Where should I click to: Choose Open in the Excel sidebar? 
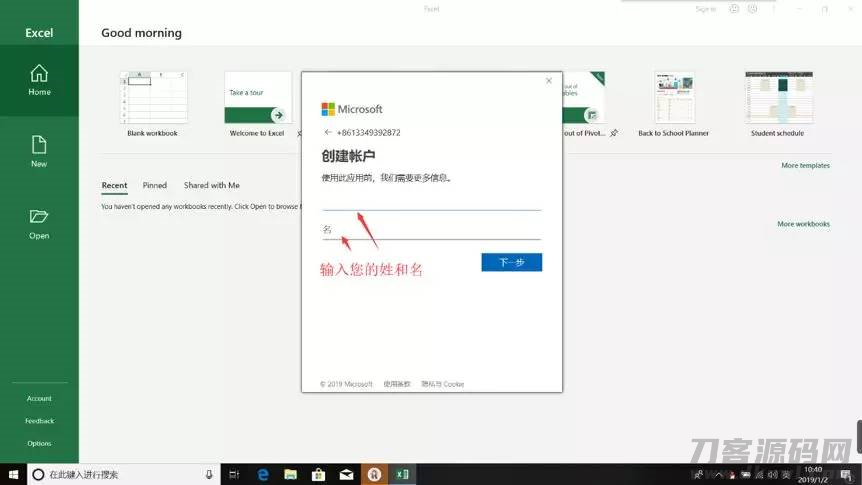(39, 224)
